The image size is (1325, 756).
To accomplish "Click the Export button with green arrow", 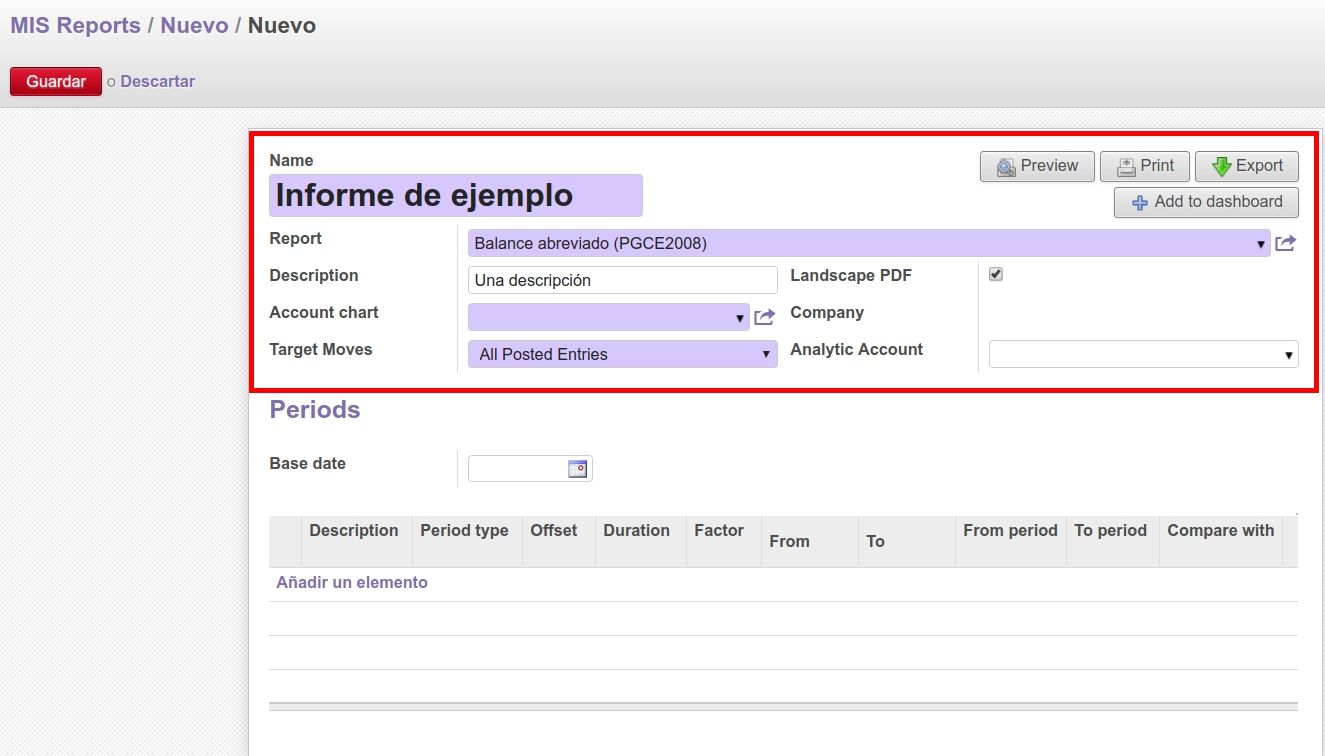I will click(x=1246, y=166).
